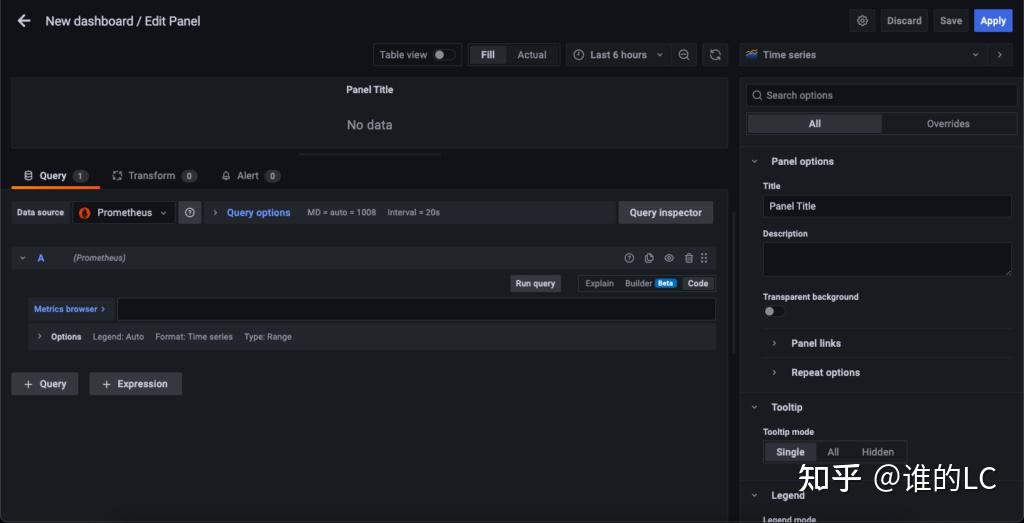
Task: Click the Description text area
Action: pos(887,259)
